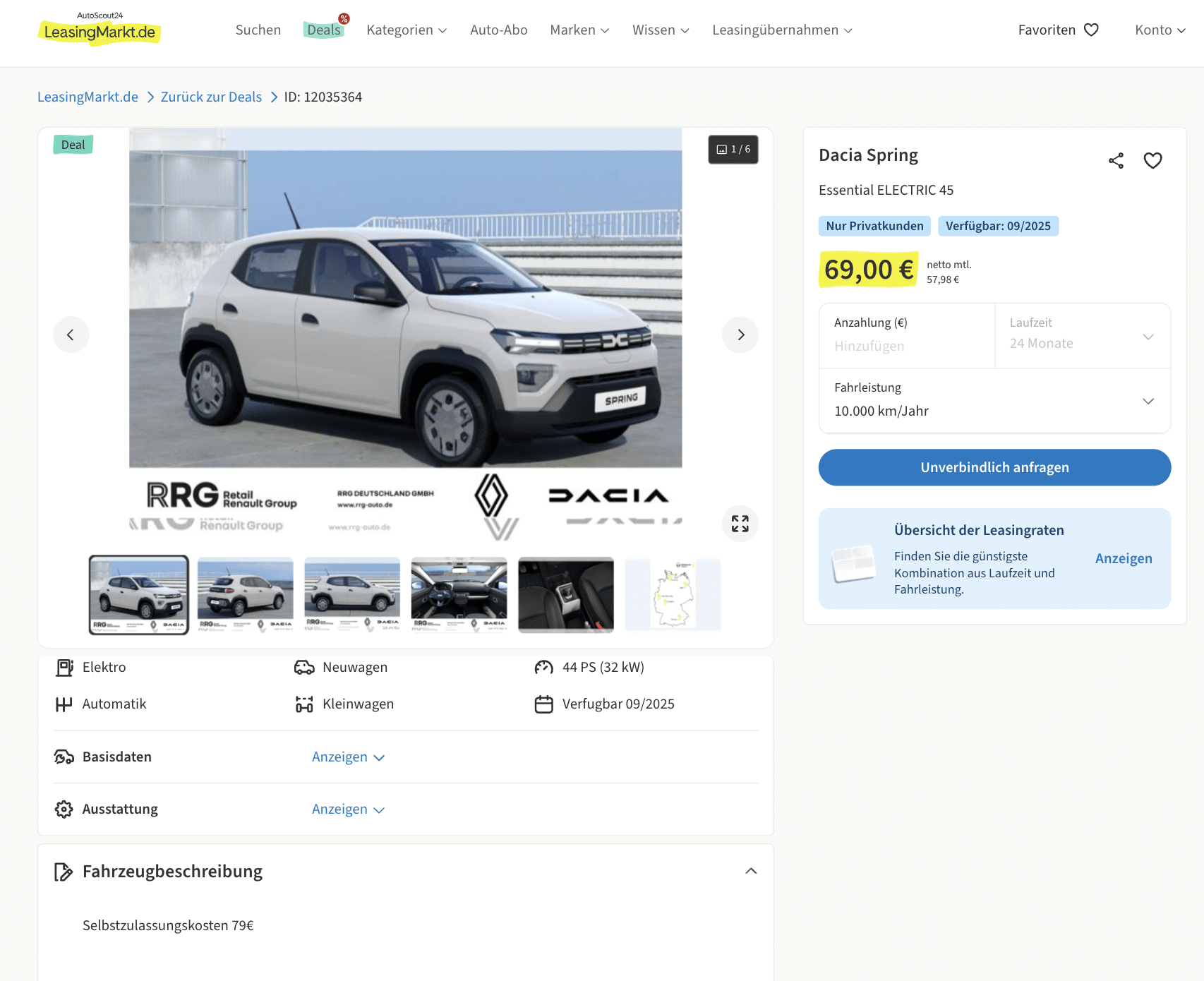This screenshot has width=1204, height=981.
Task: Expand Basisdaten via Anzeigen
Action: 348,757
